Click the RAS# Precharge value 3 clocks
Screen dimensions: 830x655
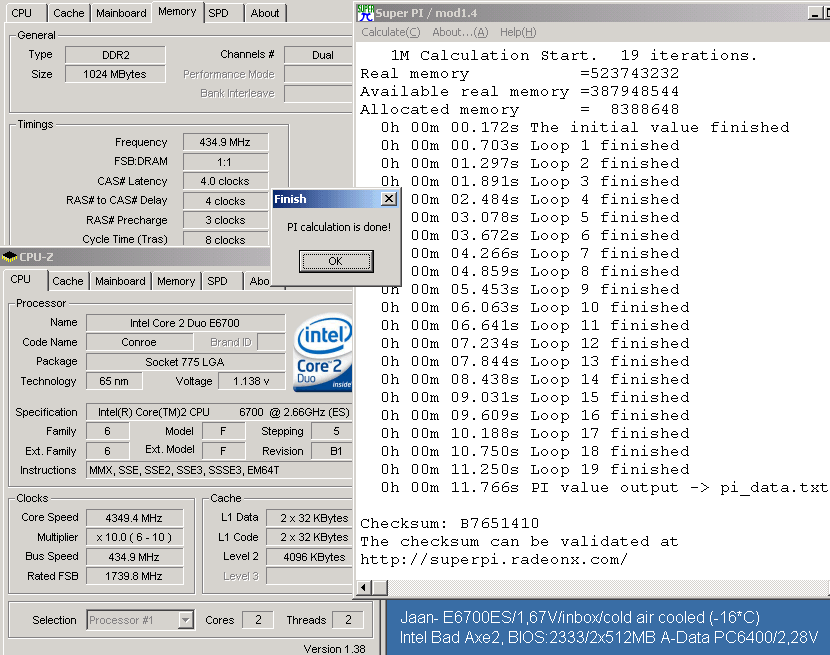(x=225, y=220)
